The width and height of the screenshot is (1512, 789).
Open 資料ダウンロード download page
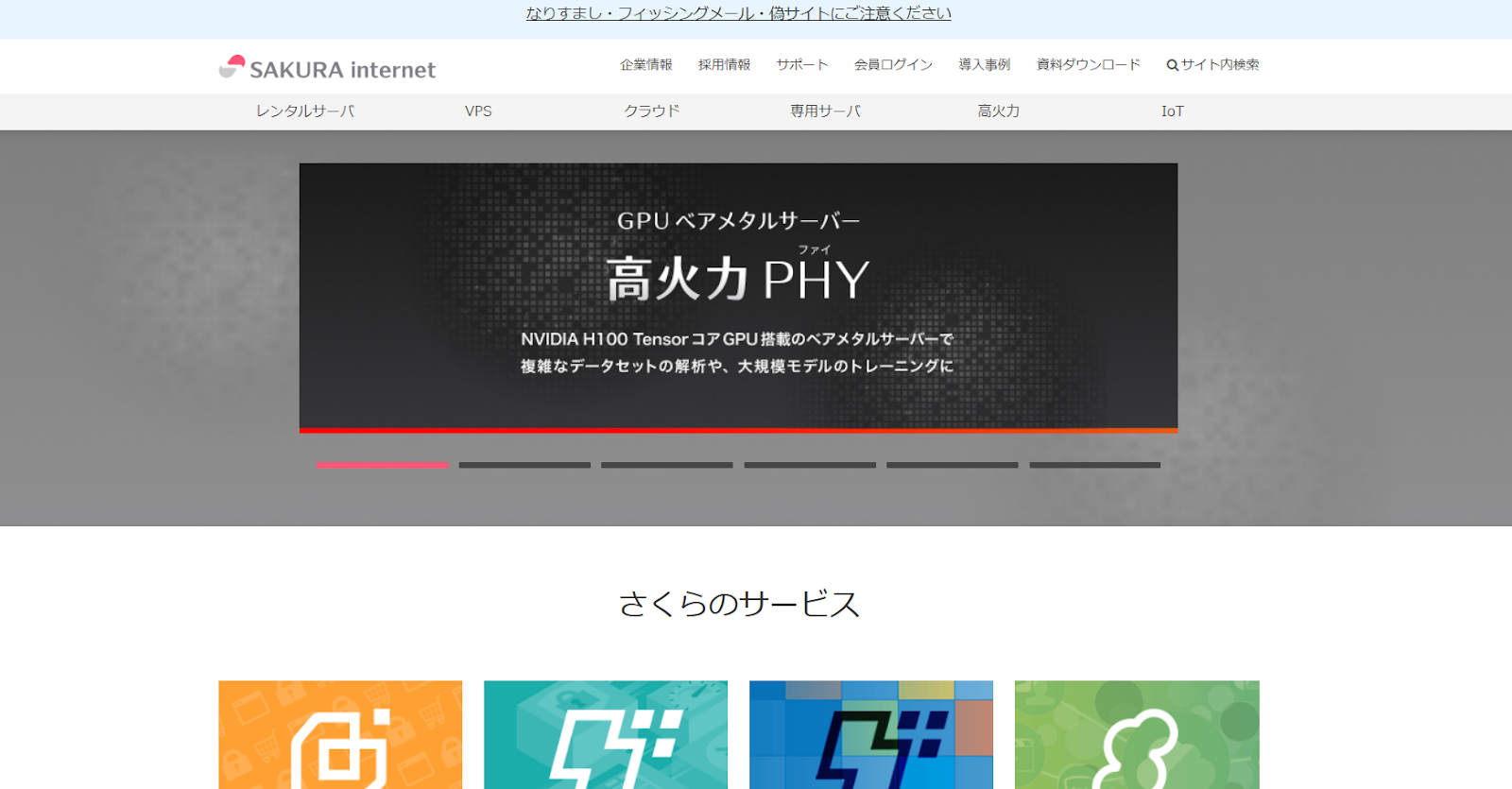click(x=1089, y=64)
